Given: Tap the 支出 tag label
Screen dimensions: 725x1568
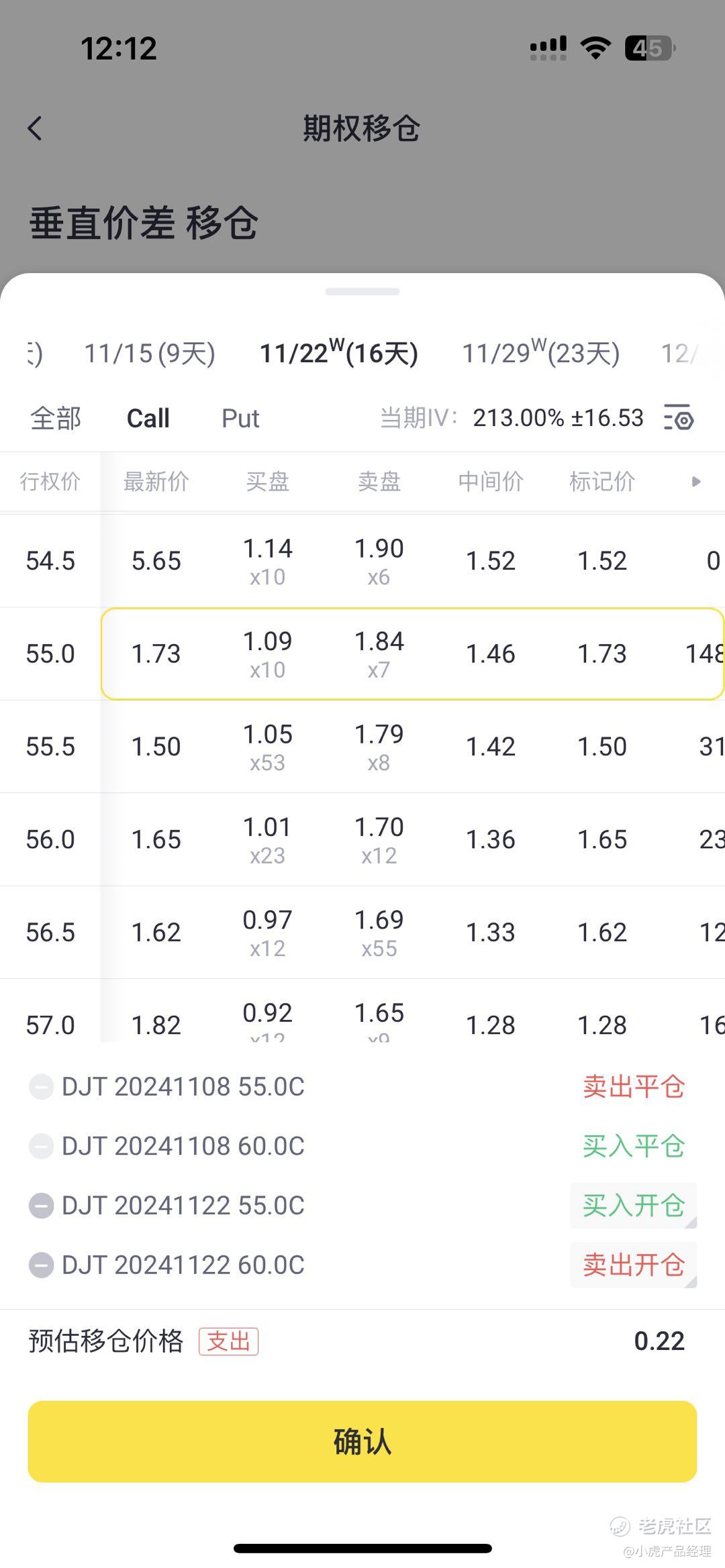Looking at the screenshot, I should pos(228,1341).
